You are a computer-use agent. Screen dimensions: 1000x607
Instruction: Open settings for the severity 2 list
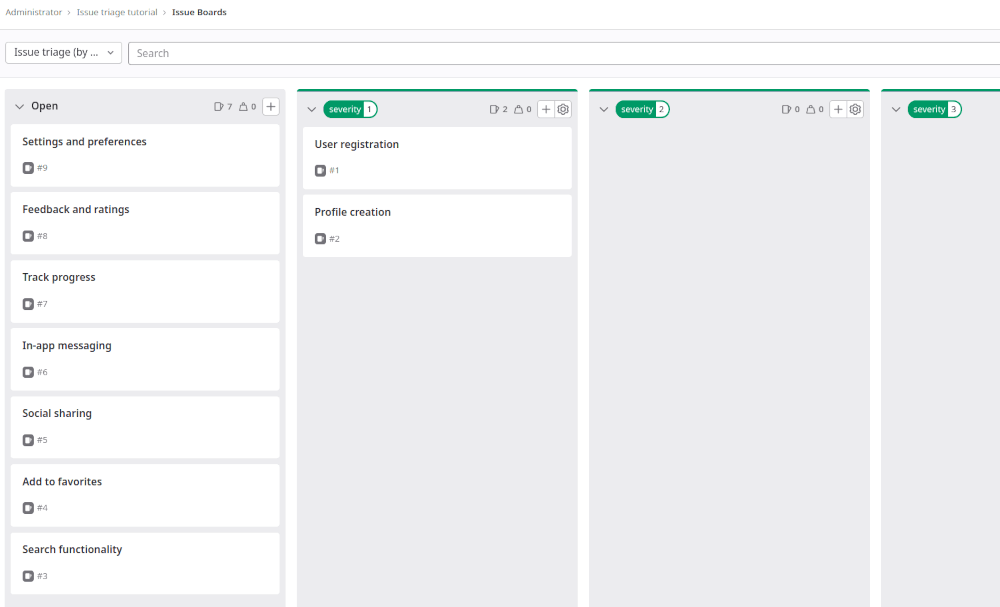point(855,109)
